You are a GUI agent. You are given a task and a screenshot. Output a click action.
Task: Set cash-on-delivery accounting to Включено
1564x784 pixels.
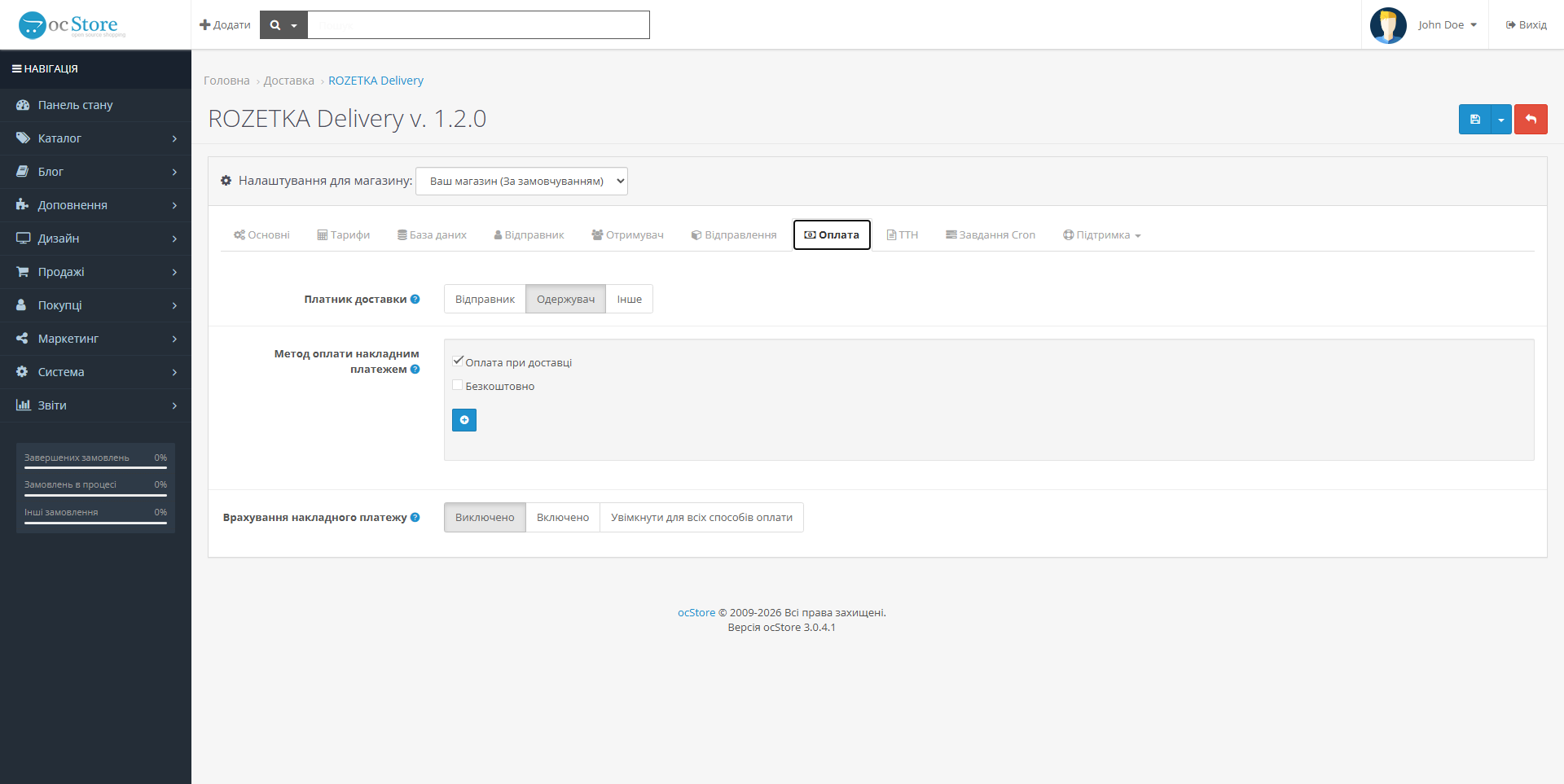tap(563, 517)
